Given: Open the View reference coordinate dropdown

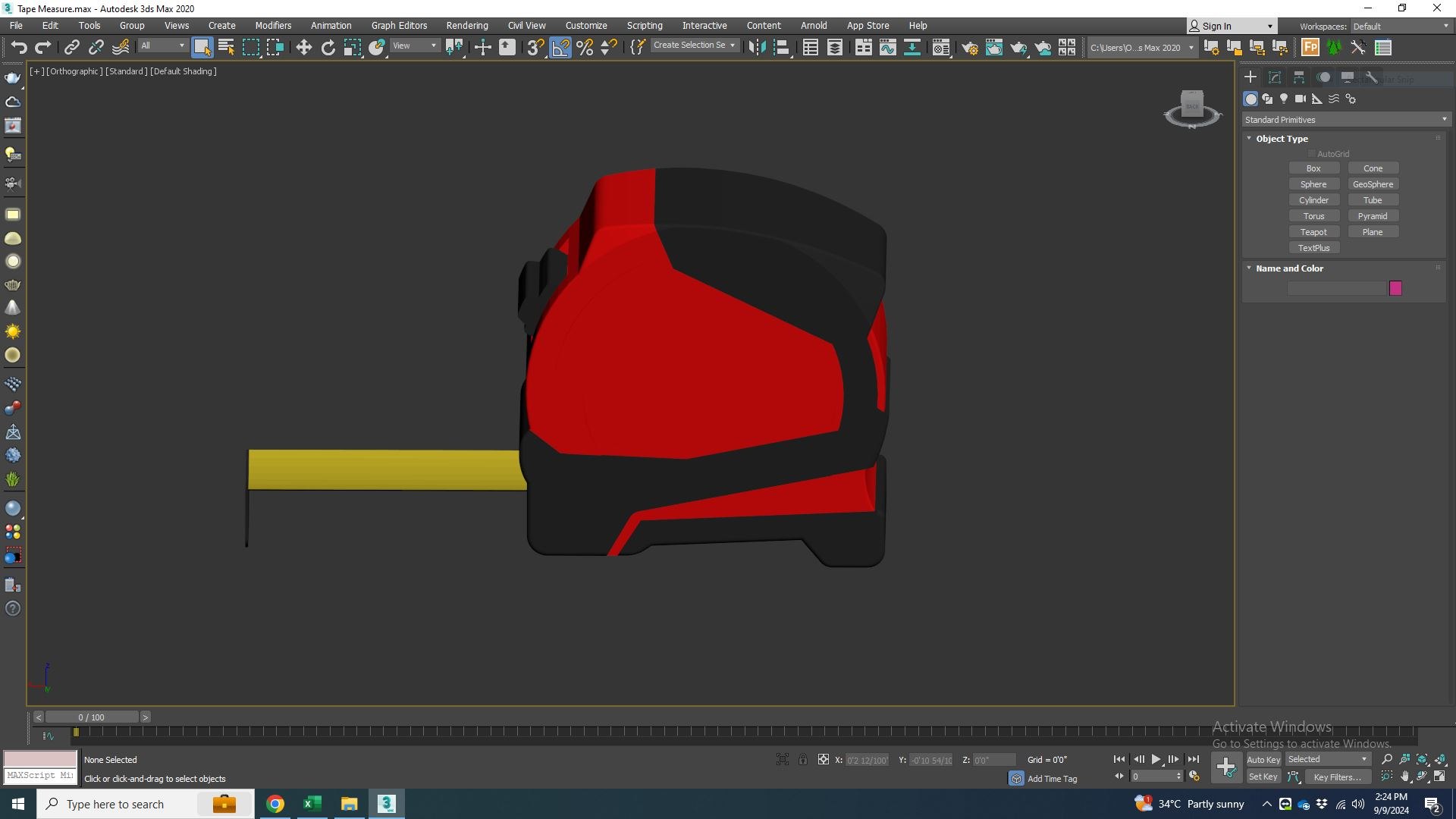Looking at the screenshot, I should click(x=414, y=46).
